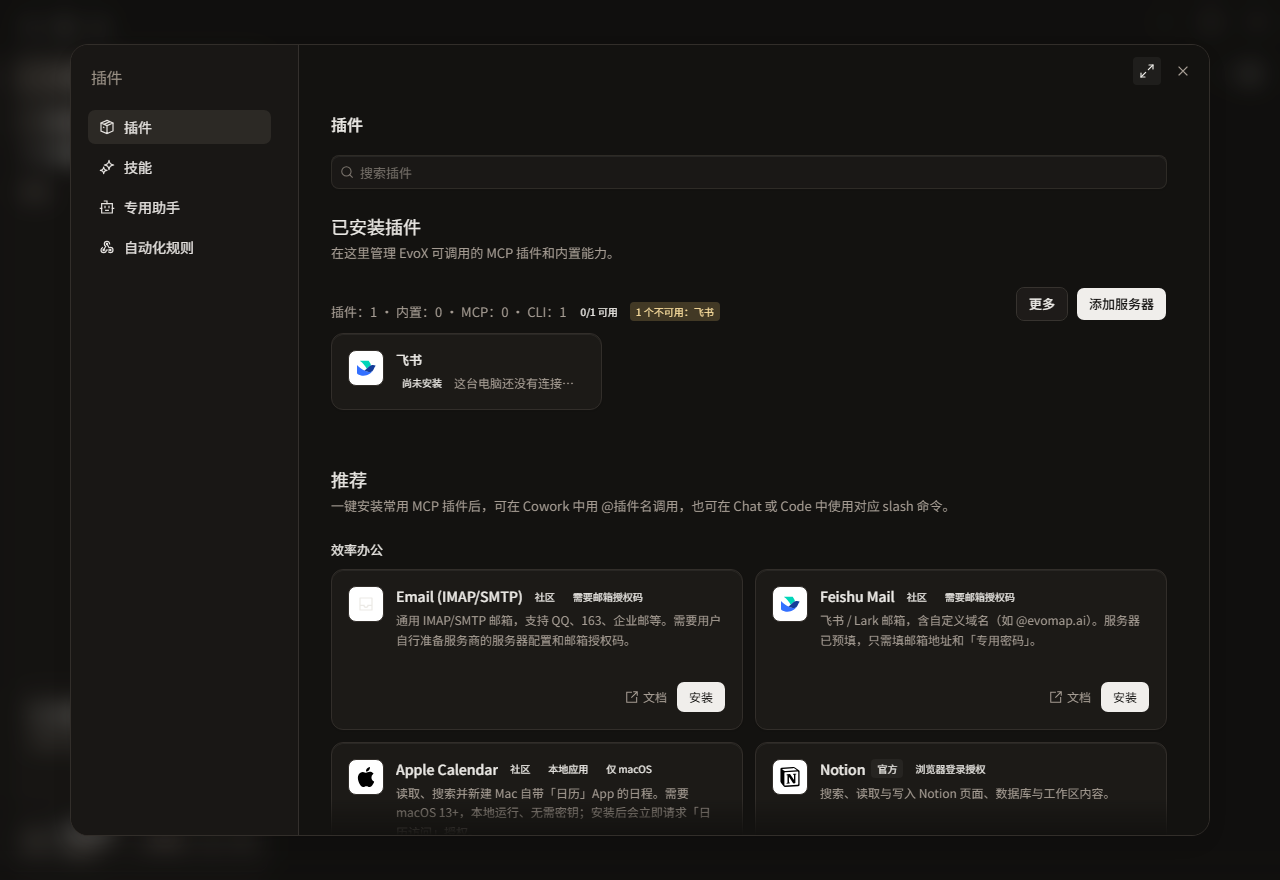Close the 插件 dialog

tap(1183, 71)
